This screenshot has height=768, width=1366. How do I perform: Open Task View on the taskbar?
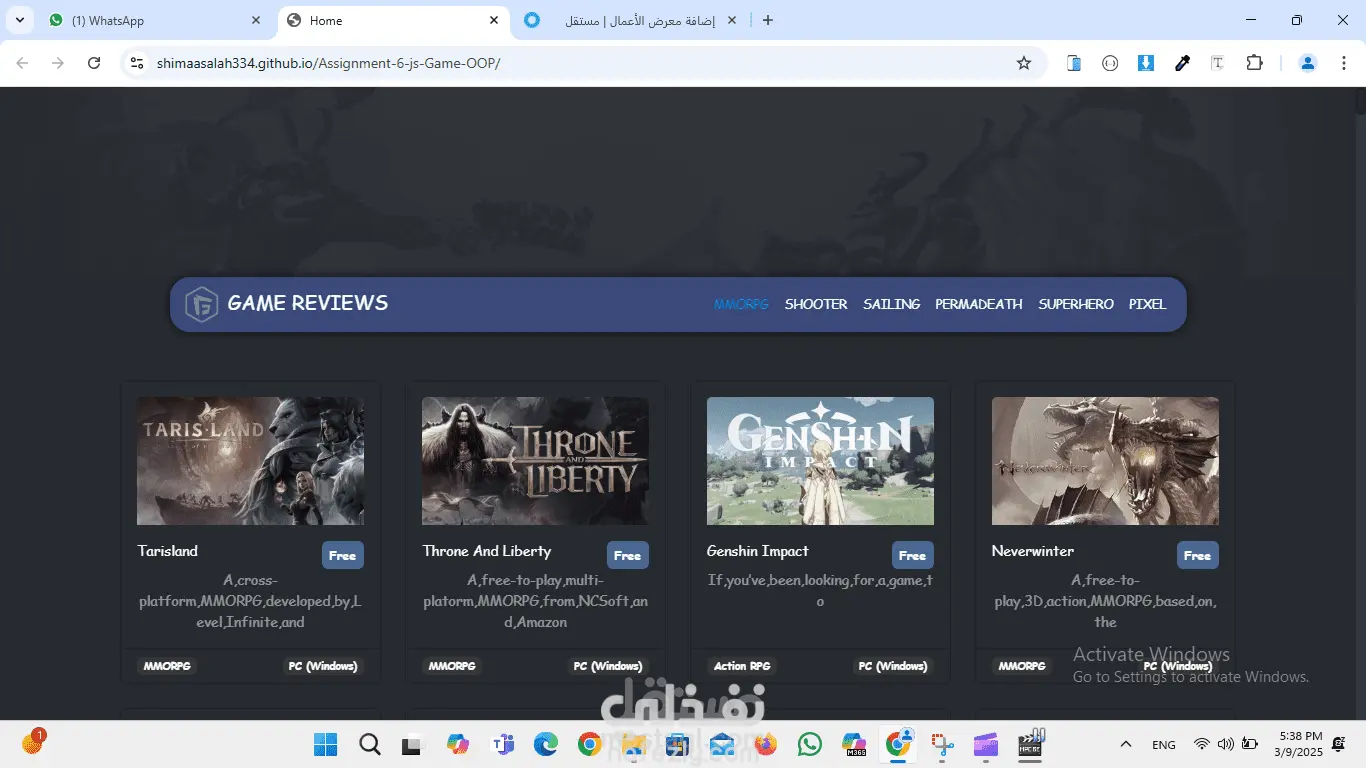click(x=412, y=744)
